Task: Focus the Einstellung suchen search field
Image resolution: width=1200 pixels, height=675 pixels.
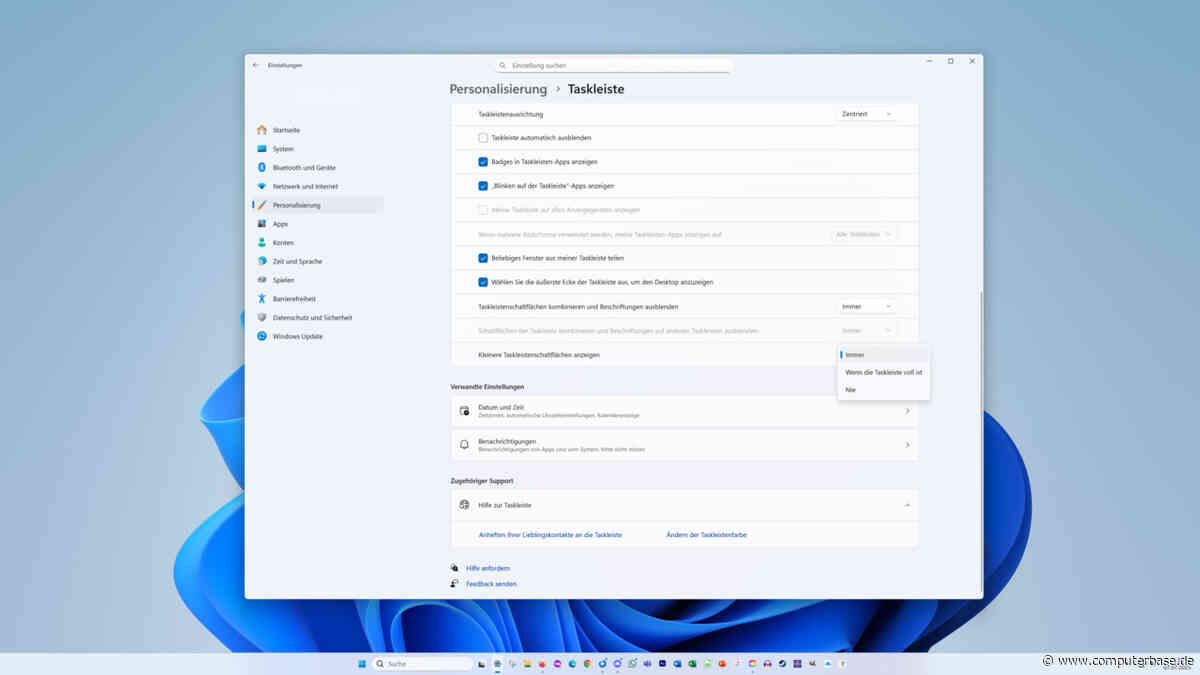Action: [x=613, y=66]
